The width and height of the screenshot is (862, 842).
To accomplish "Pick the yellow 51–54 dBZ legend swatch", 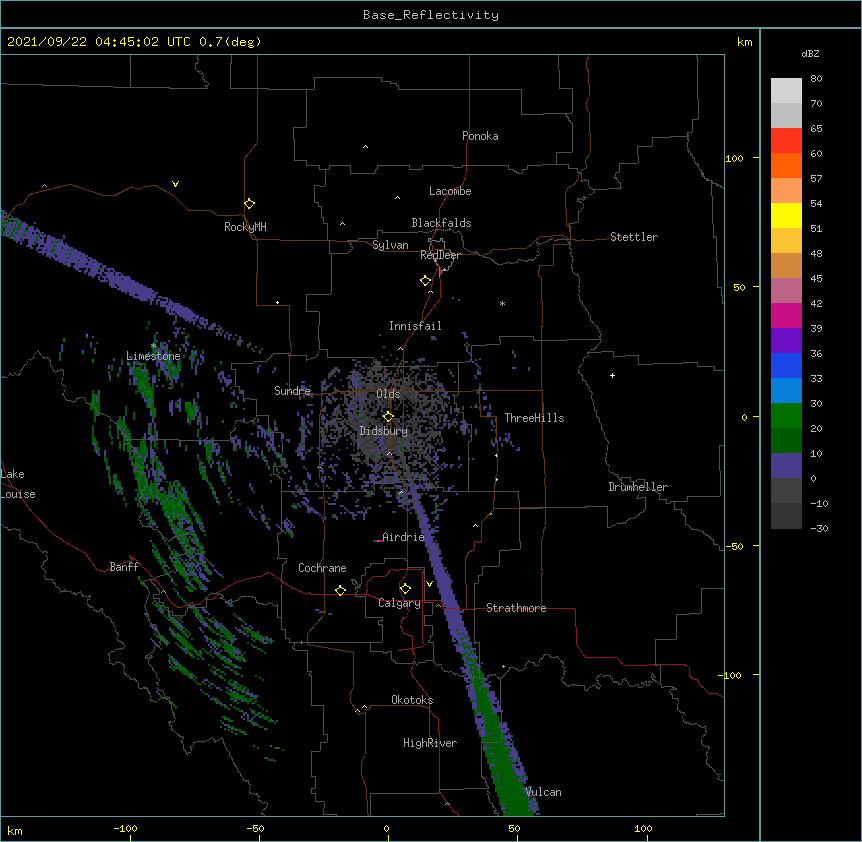I will pos(786,215).
